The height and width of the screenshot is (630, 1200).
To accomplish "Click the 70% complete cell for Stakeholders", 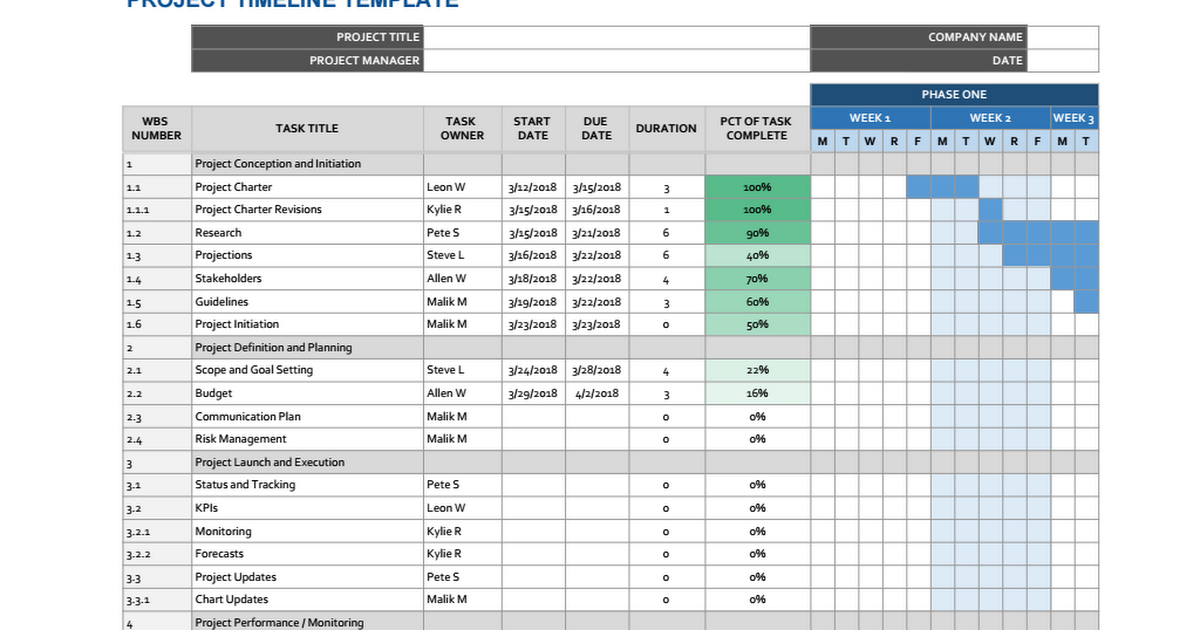I will [757, 279].
